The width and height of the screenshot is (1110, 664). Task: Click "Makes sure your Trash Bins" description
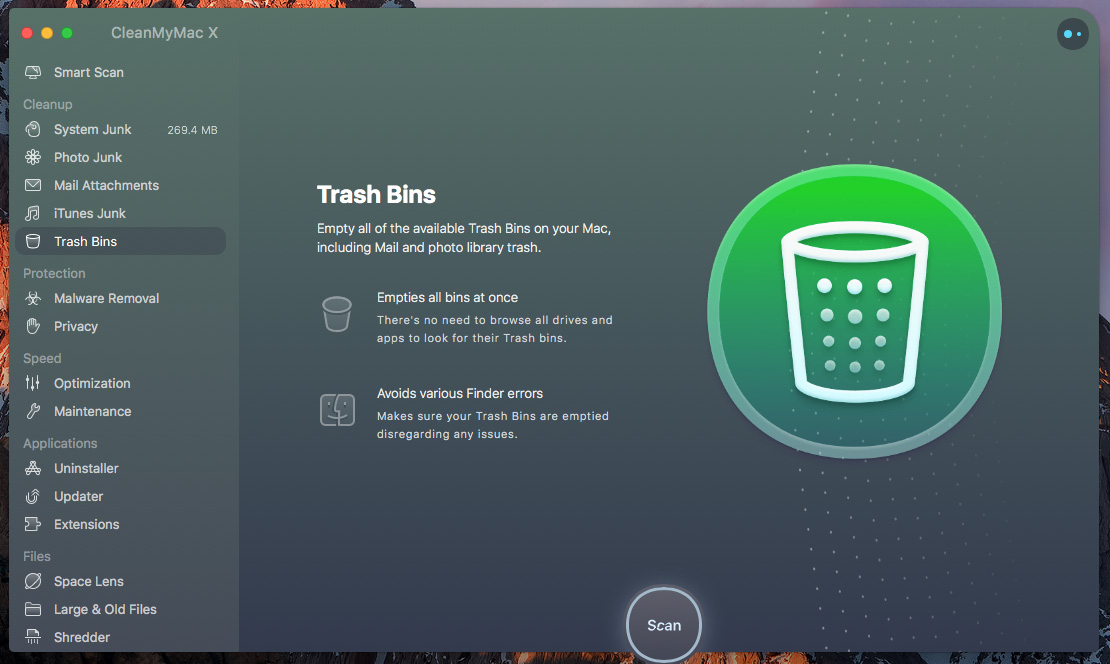[493, 425]
